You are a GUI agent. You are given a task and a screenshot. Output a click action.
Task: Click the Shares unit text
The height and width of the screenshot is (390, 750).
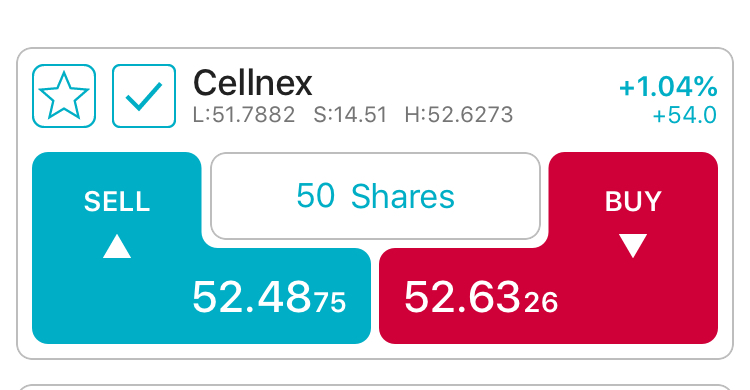click(403, 196)
